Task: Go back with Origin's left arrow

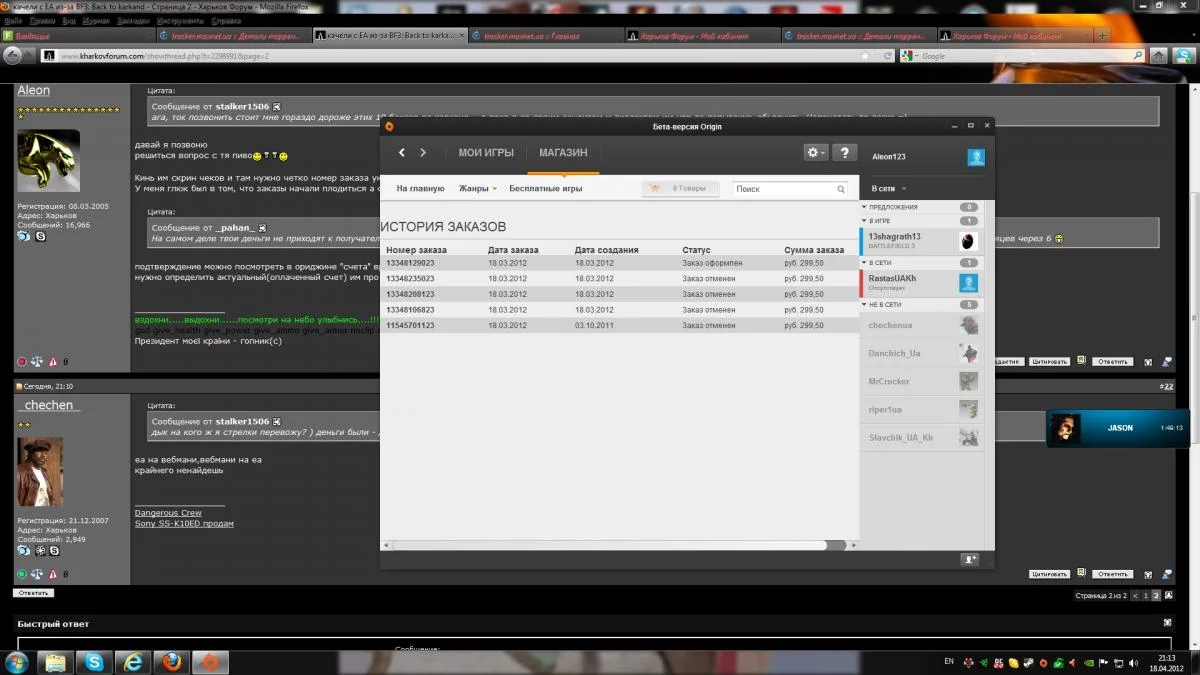Action: pyautogui.click(x=402, y=153)
